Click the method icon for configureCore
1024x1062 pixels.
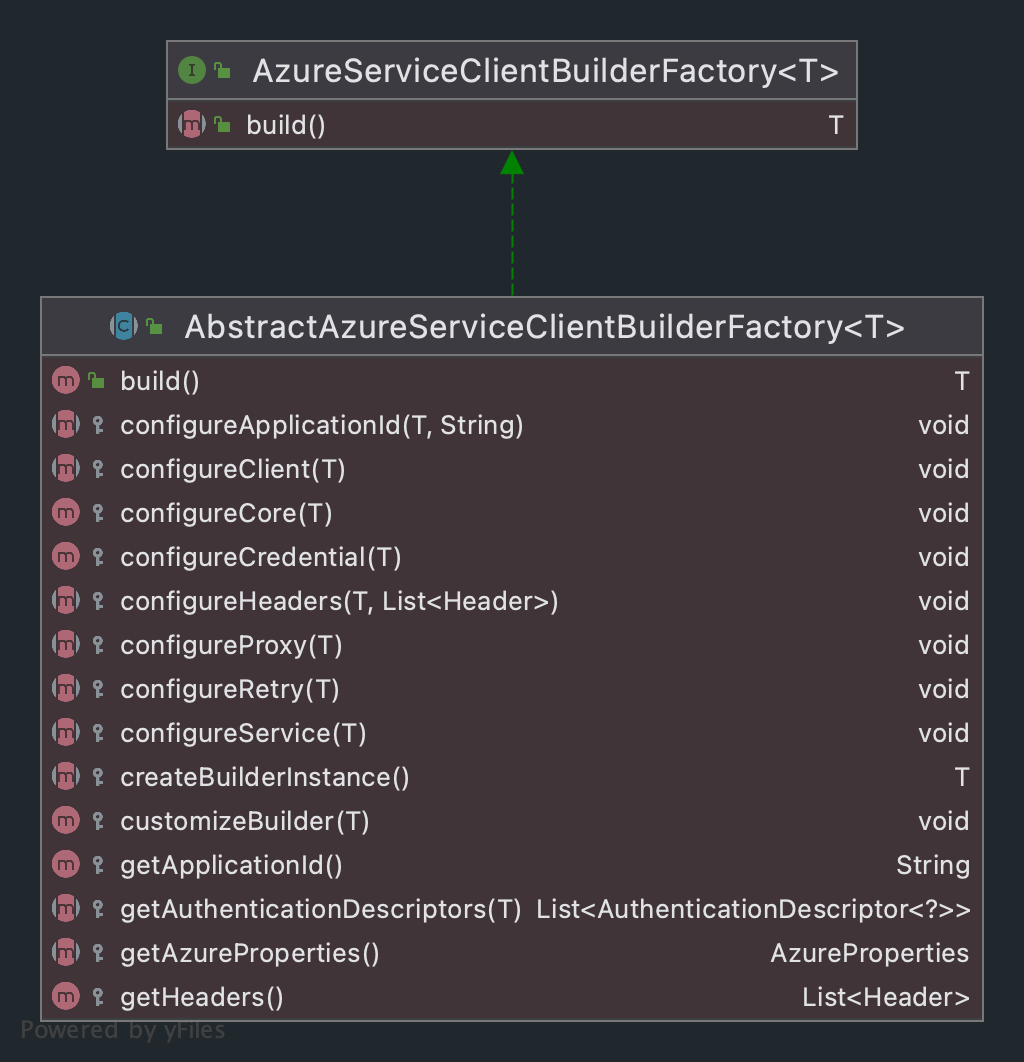click(x=66, y=513)
